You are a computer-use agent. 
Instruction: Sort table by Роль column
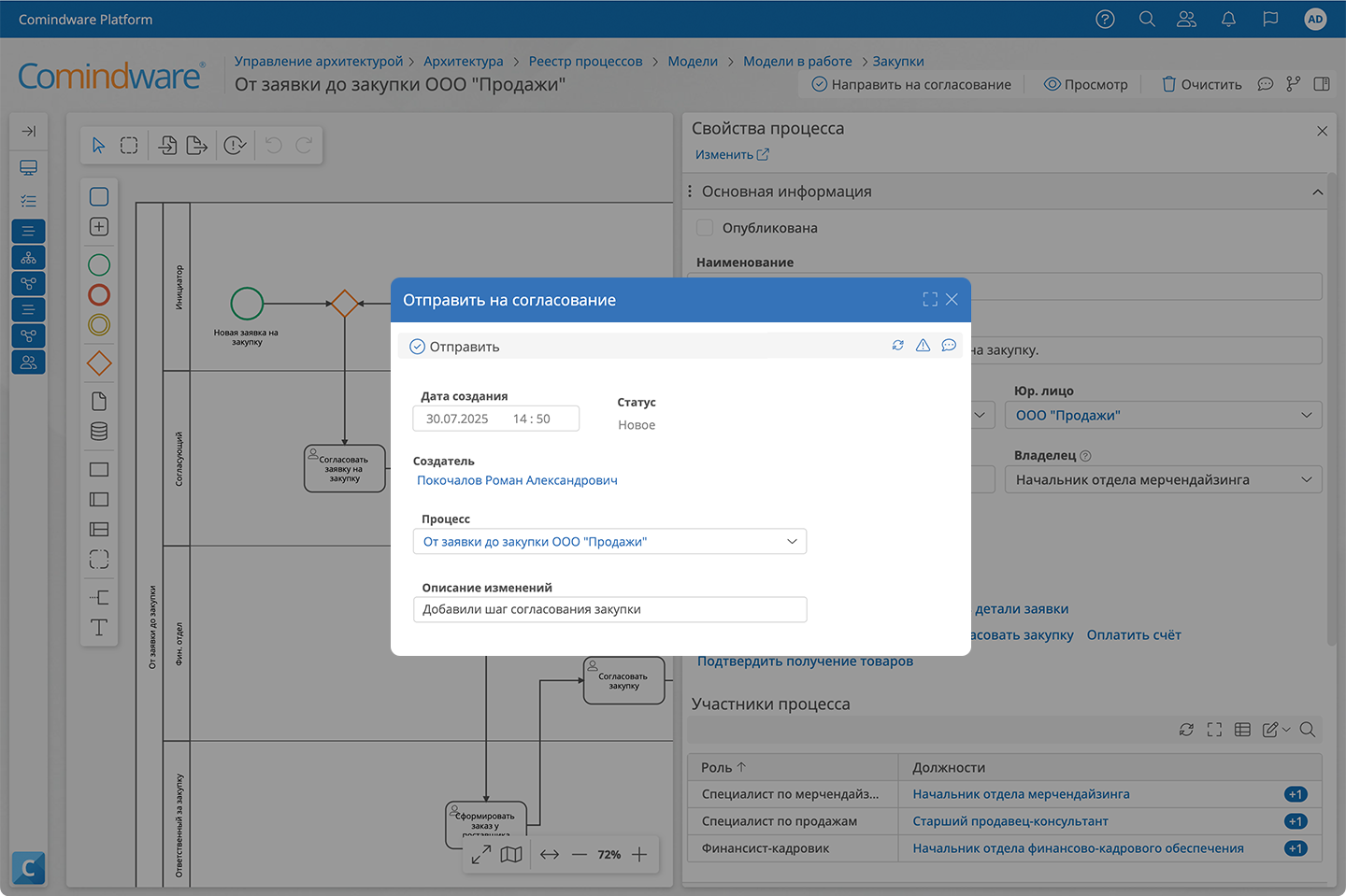(723, 767)
